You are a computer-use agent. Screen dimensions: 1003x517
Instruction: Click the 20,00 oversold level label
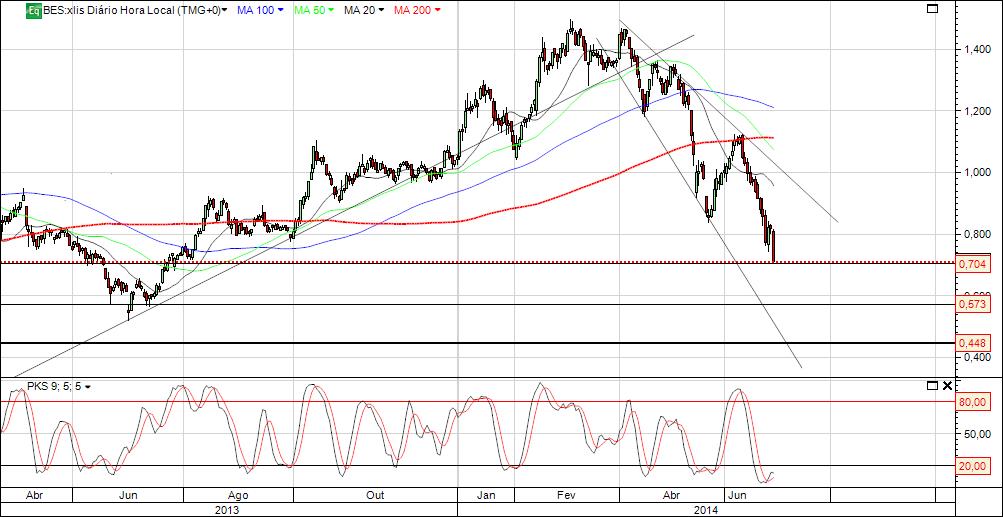point(973,466)
